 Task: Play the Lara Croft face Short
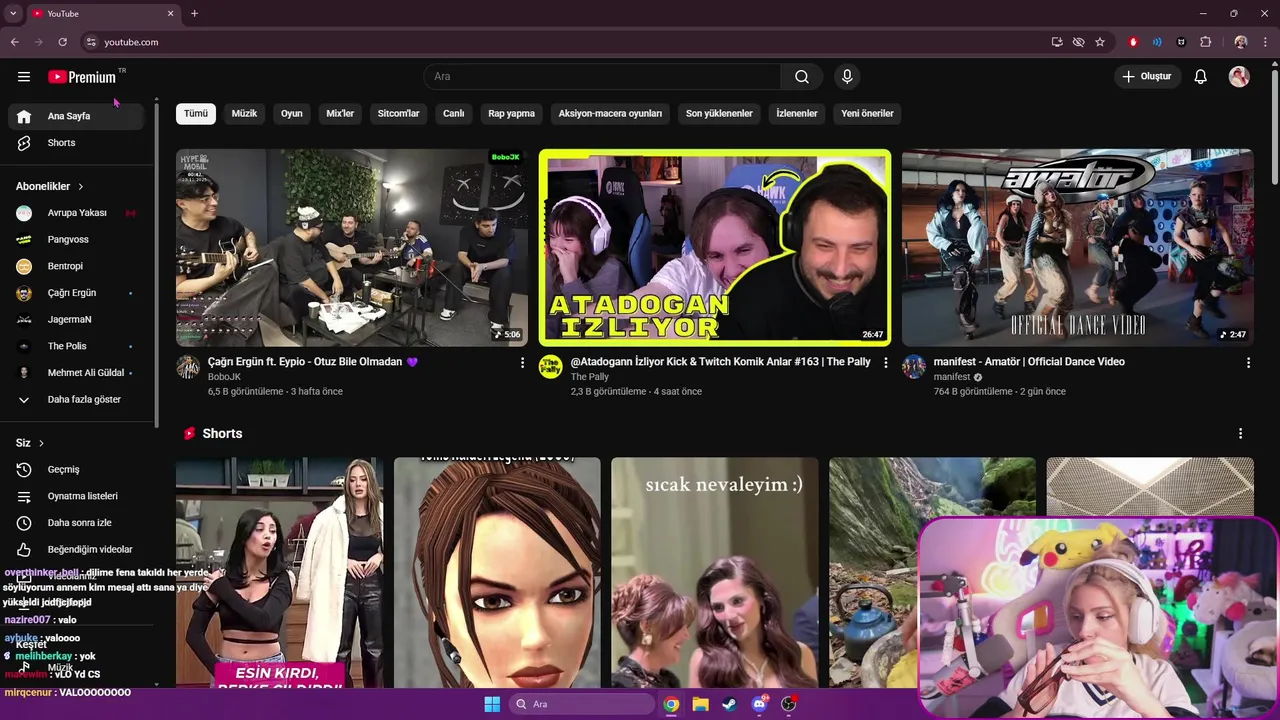pyautogui.click(x=497, y=573)
